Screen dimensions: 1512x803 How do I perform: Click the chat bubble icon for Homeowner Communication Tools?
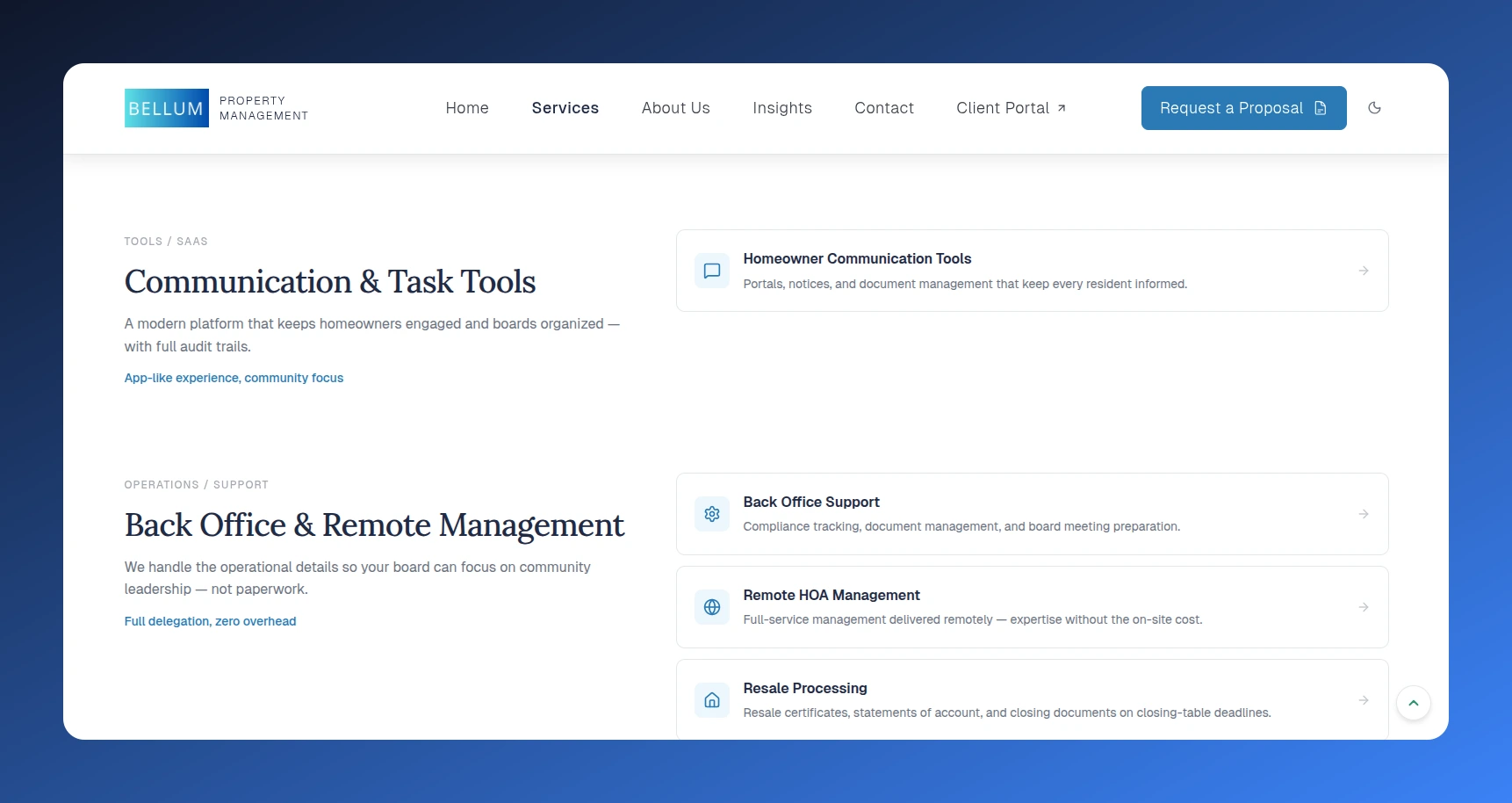[712, 271]
